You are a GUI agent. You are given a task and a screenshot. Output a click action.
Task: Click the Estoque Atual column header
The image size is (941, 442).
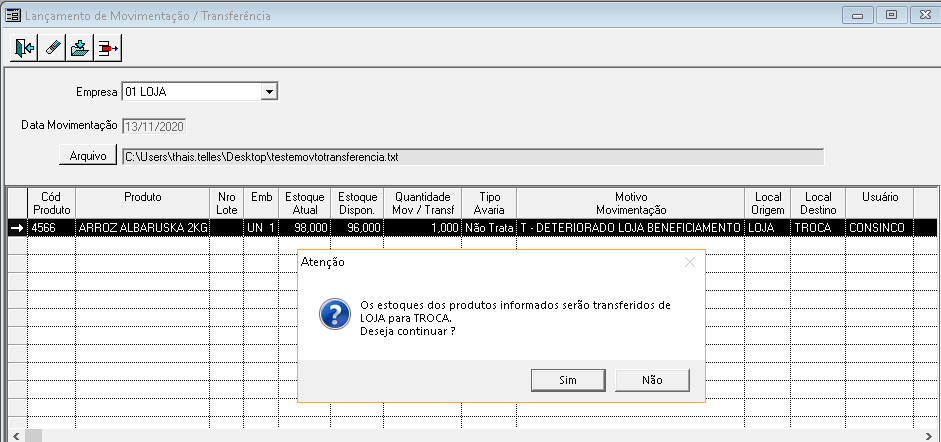(305, 203)
